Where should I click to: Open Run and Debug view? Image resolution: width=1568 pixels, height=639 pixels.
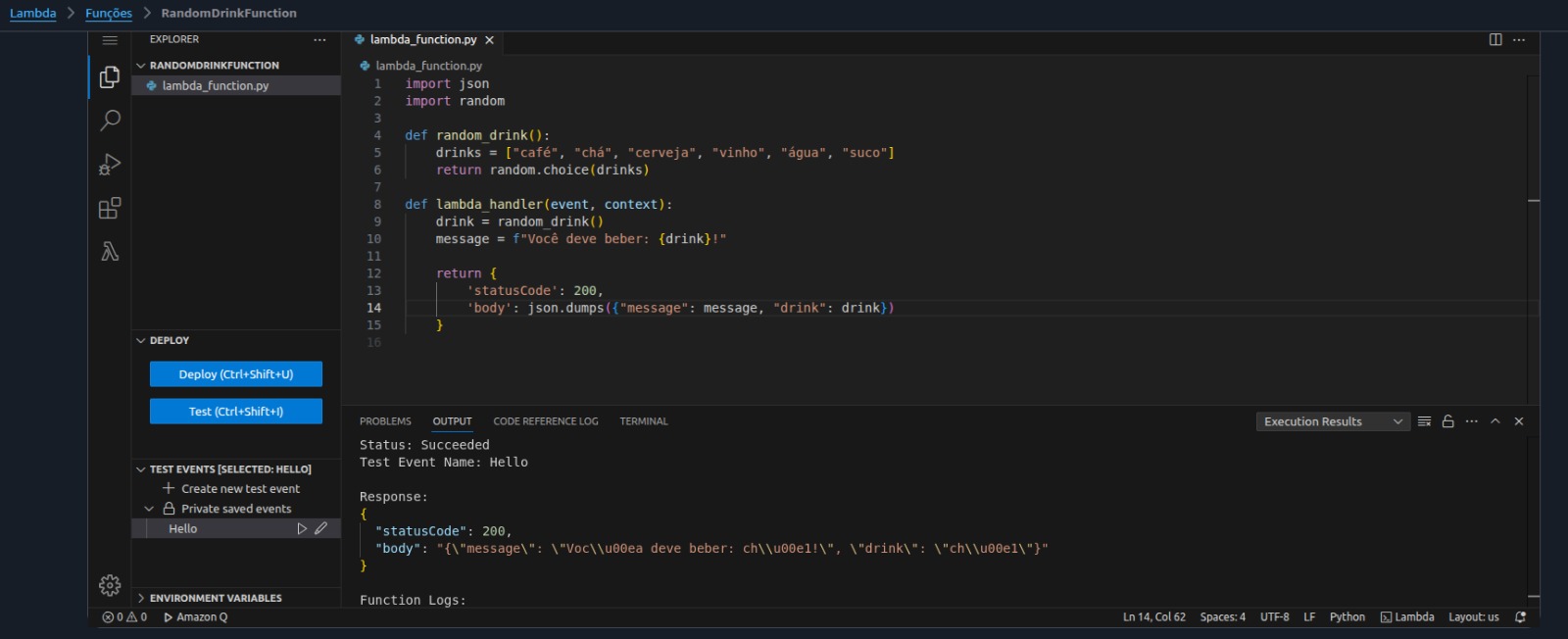click(110, 165)
